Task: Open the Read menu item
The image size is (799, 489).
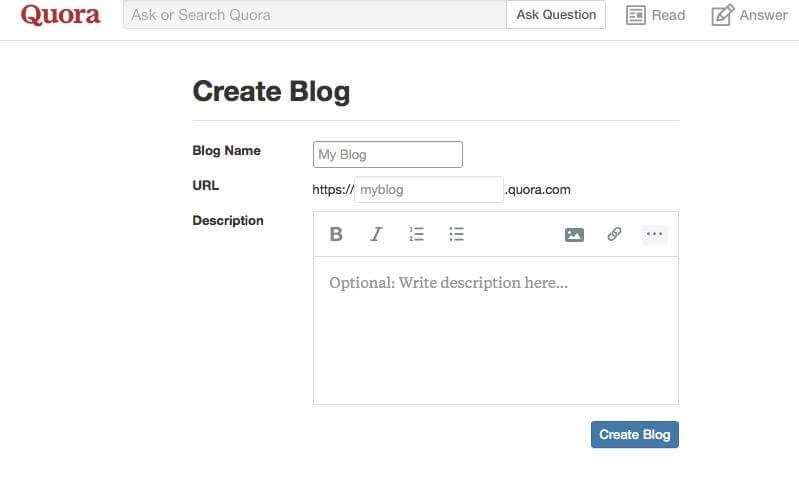Action: pyautogui.click(x=655, y=15)
